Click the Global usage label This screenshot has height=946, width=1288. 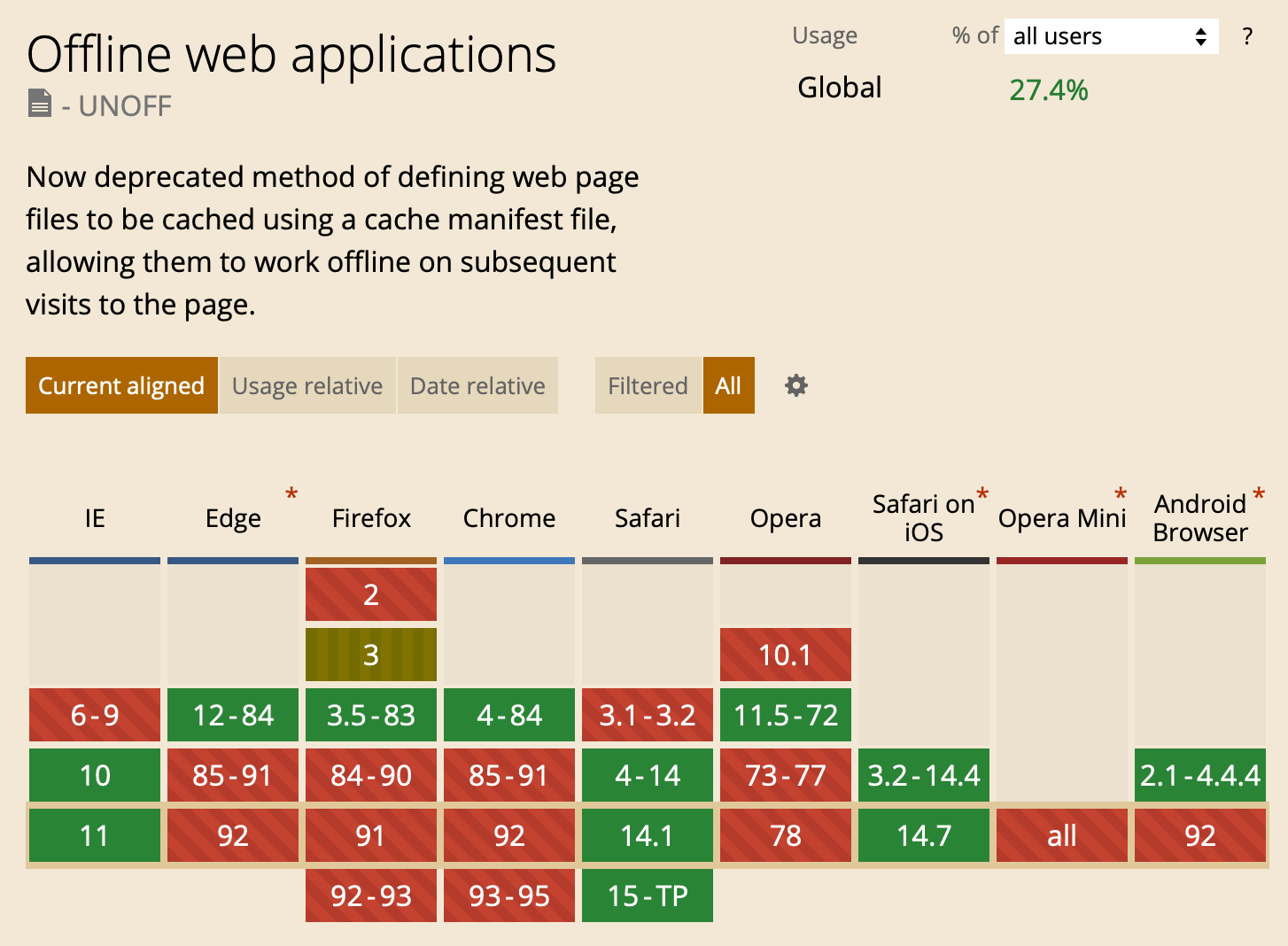point(840,88)
